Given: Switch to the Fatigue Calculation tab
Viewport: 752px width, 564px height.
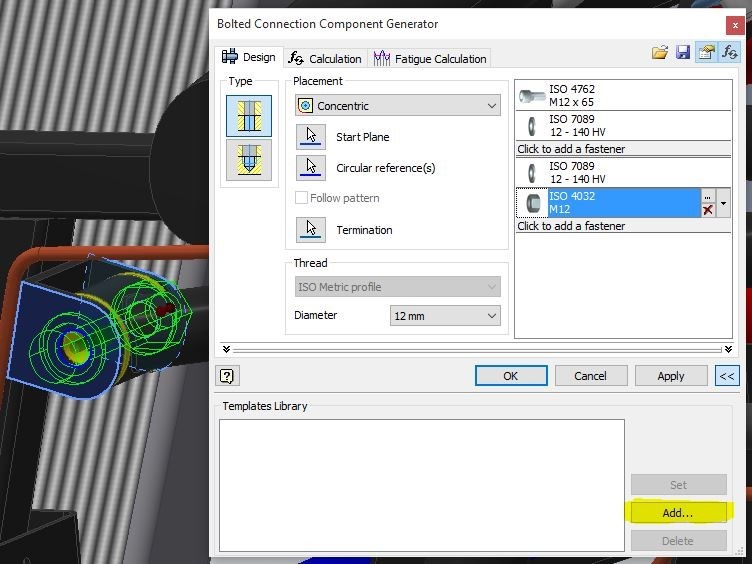Looking at the screenshot, I should pyautogui.click(x=430, y=59).
